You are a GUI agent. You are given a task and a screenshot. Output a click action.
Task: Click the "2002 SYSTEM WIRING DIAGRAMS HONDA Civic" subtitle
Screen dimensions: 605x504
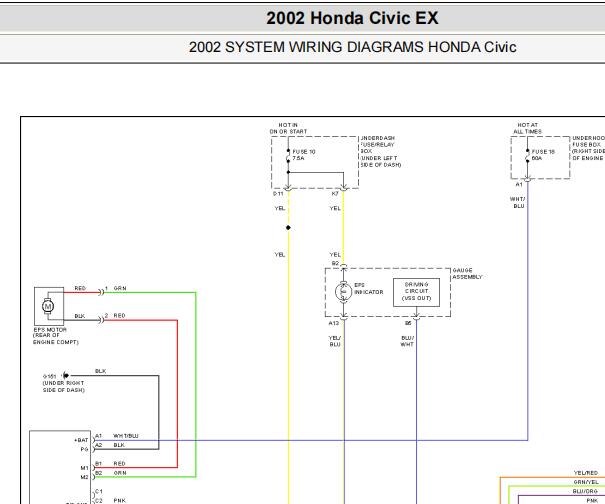[352, 47]
